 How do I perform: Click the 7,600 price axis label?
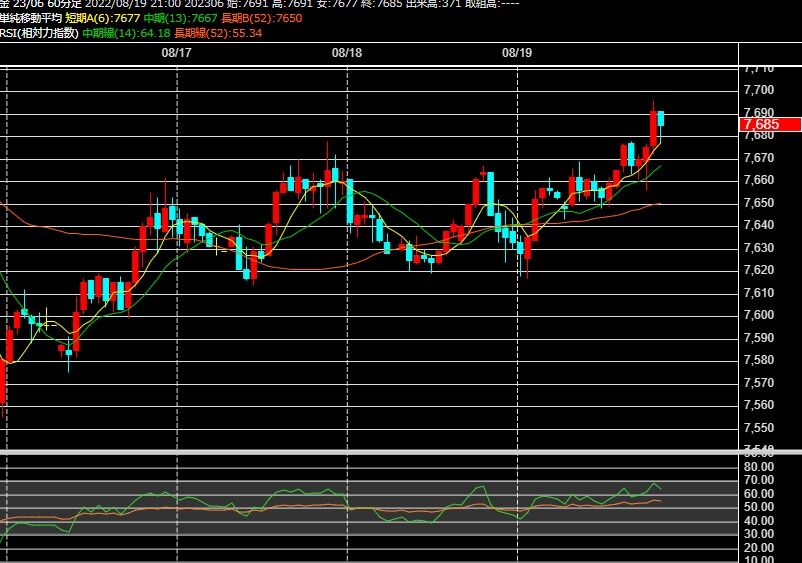click(x=759, y=315)
